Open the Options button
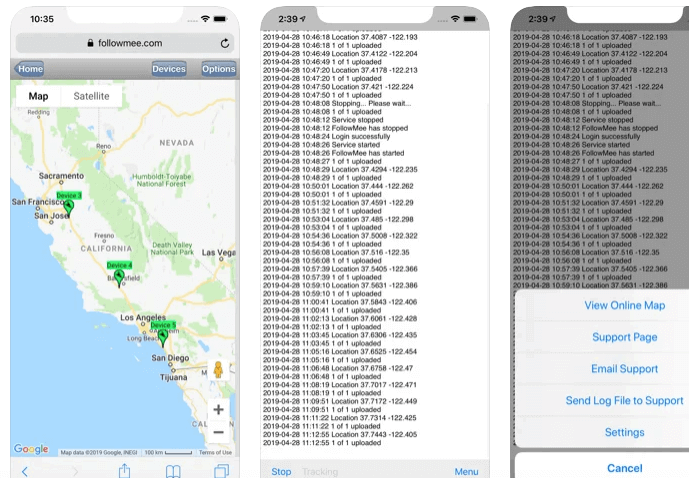Screen dimensions: 689x478 (219, 69)
